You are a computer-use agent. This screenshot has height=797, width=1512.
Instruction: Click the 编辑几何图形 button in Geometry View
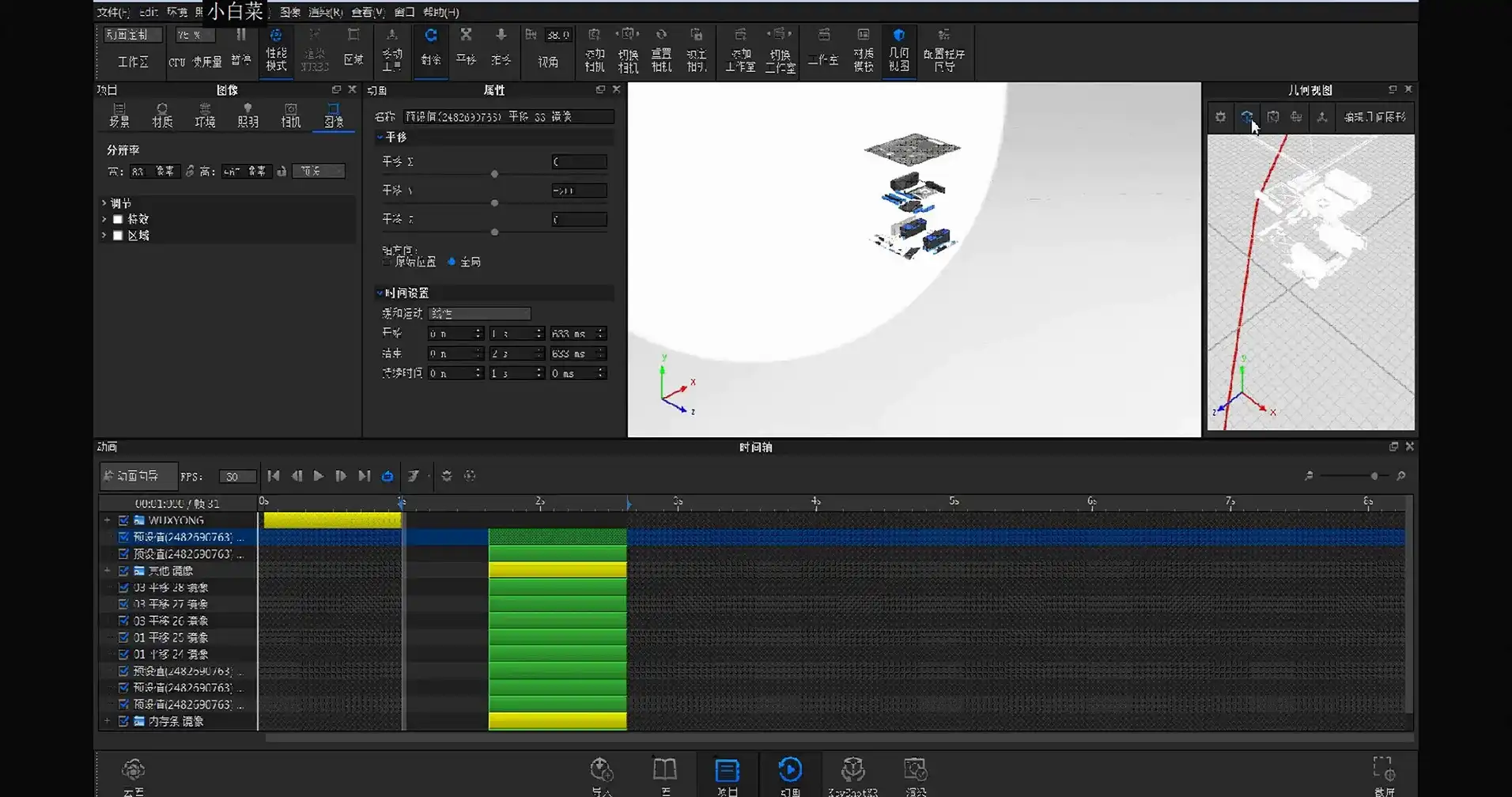pyautogui.click(x=1374, y=117)
